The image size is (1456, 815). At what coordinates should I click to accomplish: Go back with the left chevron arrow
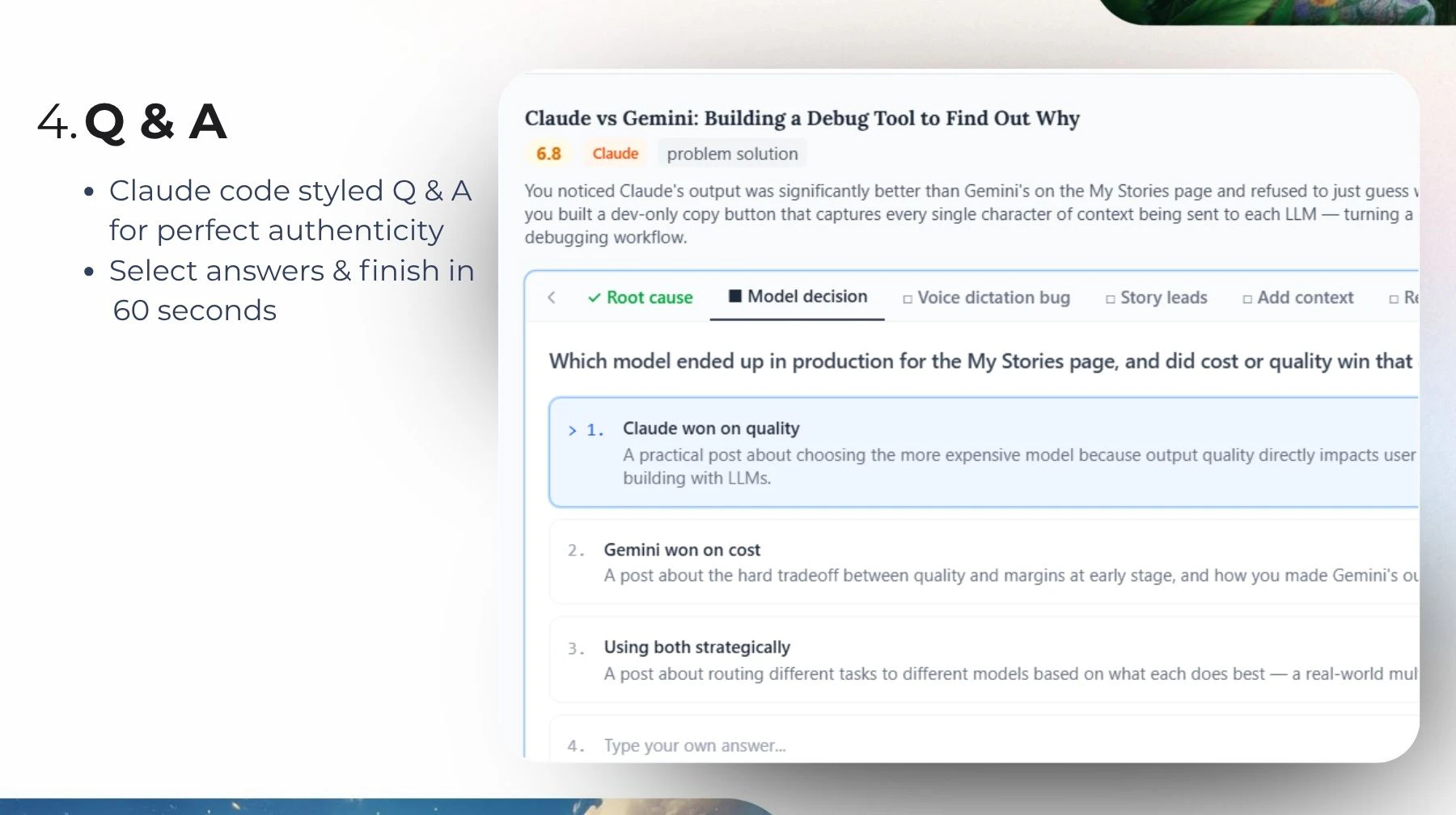[x=552, y=298]
